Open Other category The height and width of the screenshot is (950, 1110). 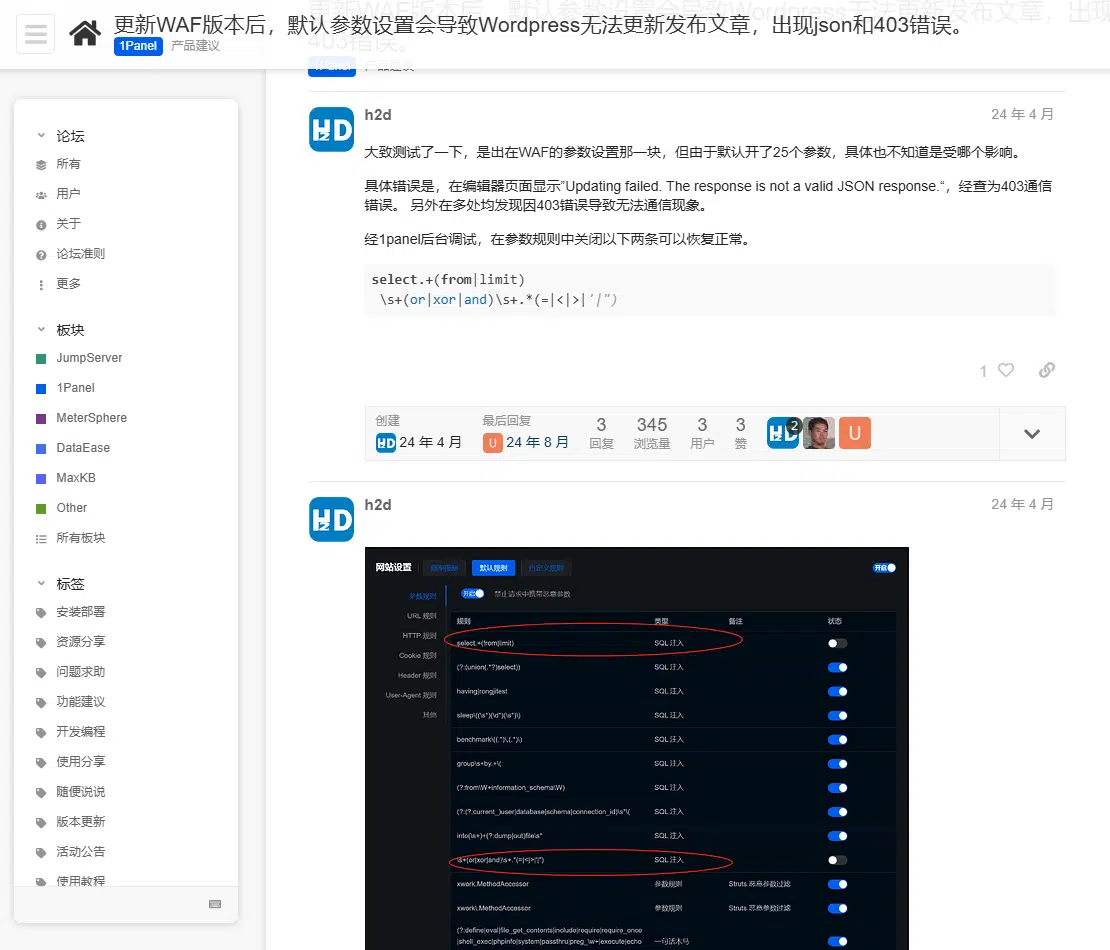tap(71, 508)
